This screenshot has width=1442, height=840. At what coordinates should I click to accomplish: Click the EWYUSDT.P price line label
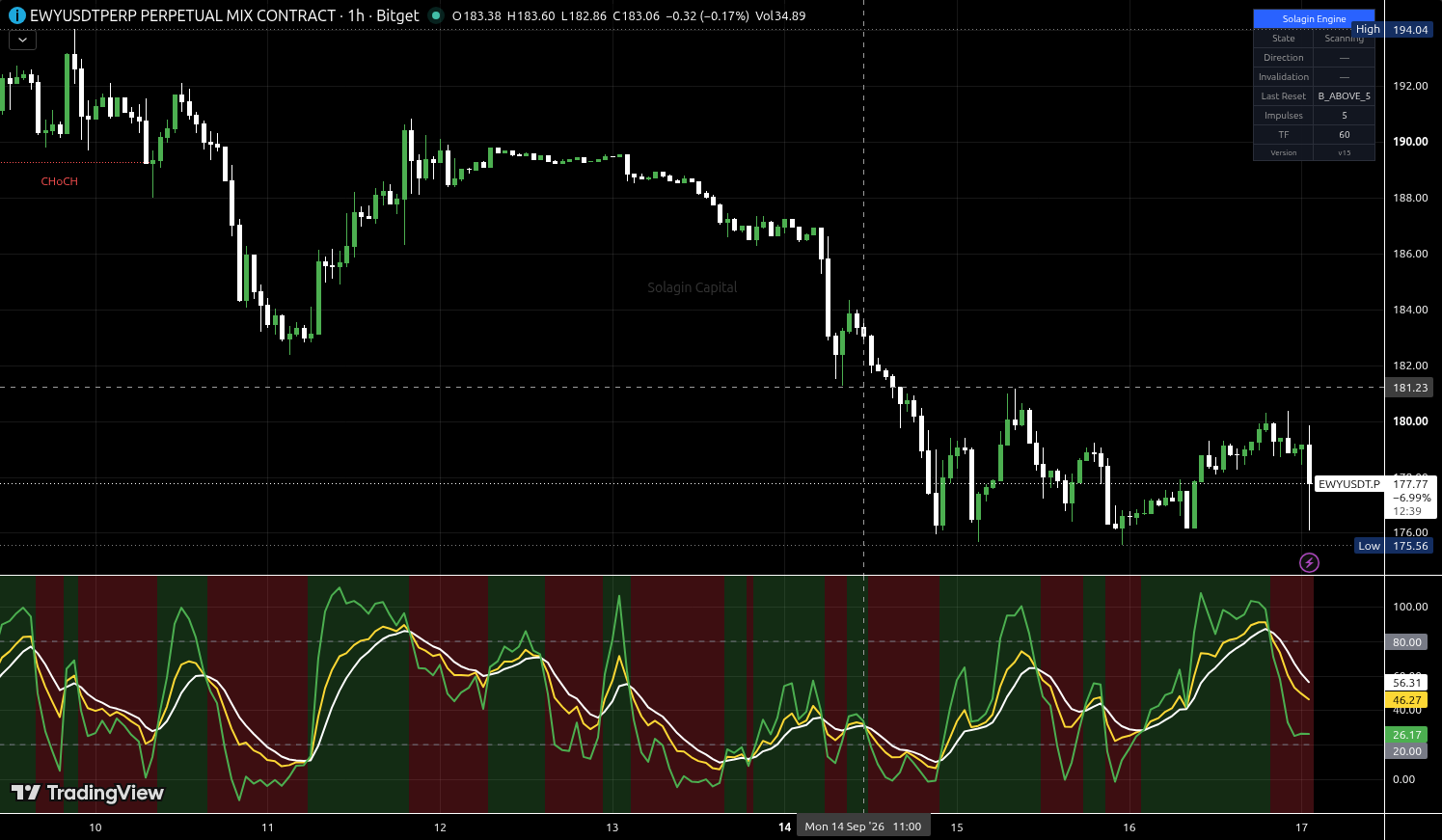(1349, 484)
